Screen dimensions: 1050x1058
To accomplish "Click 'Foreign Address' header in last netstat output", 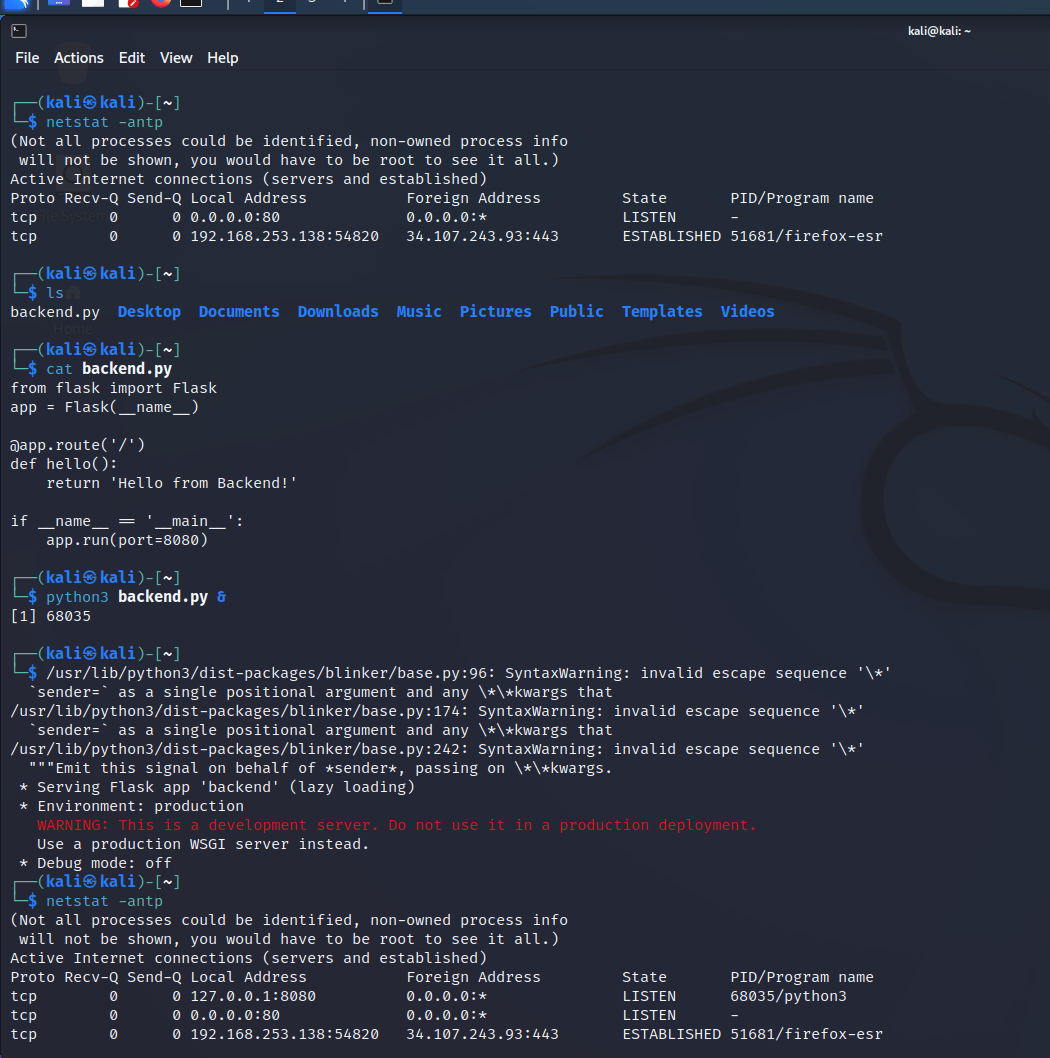I will pyautogui.click(x=473, y=977).
